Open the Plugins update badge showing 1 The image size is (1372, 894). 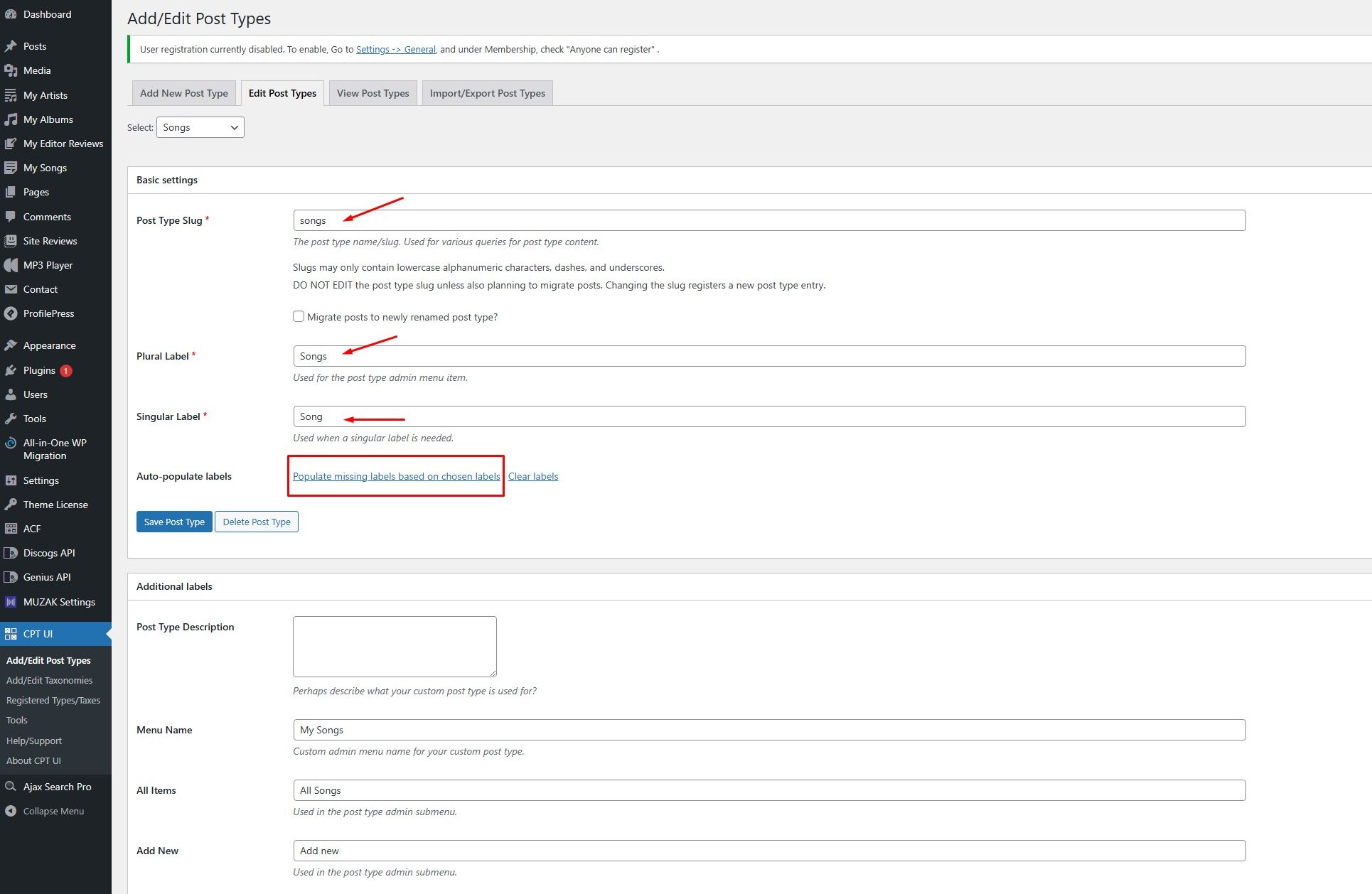click(x=66, y=370)
